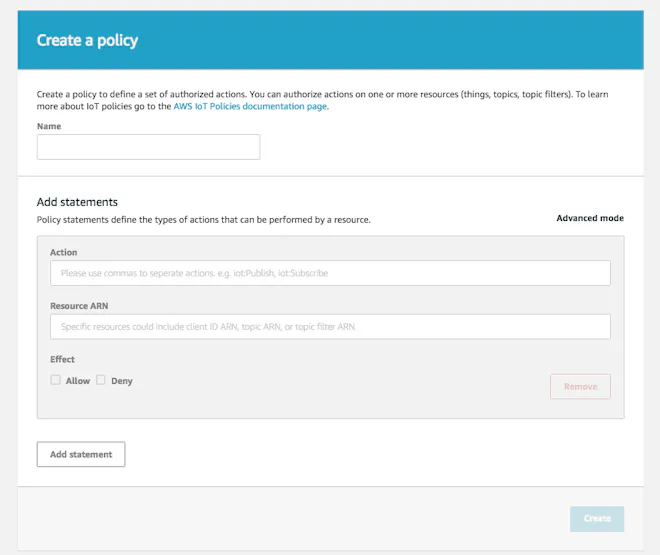Click the Deny label text
Viewport: 660px width, 555px height.
click(122, 381)
